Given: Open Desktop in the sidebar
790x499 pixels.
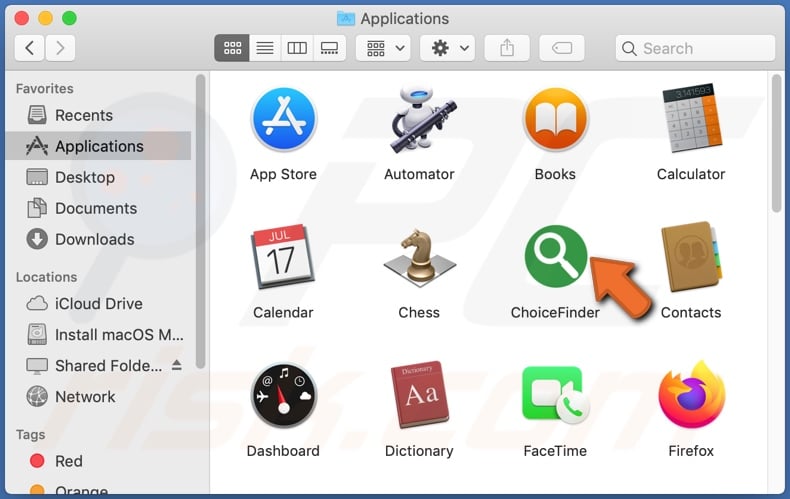Looking at the screenshot, I should click(x=98, y=177).
